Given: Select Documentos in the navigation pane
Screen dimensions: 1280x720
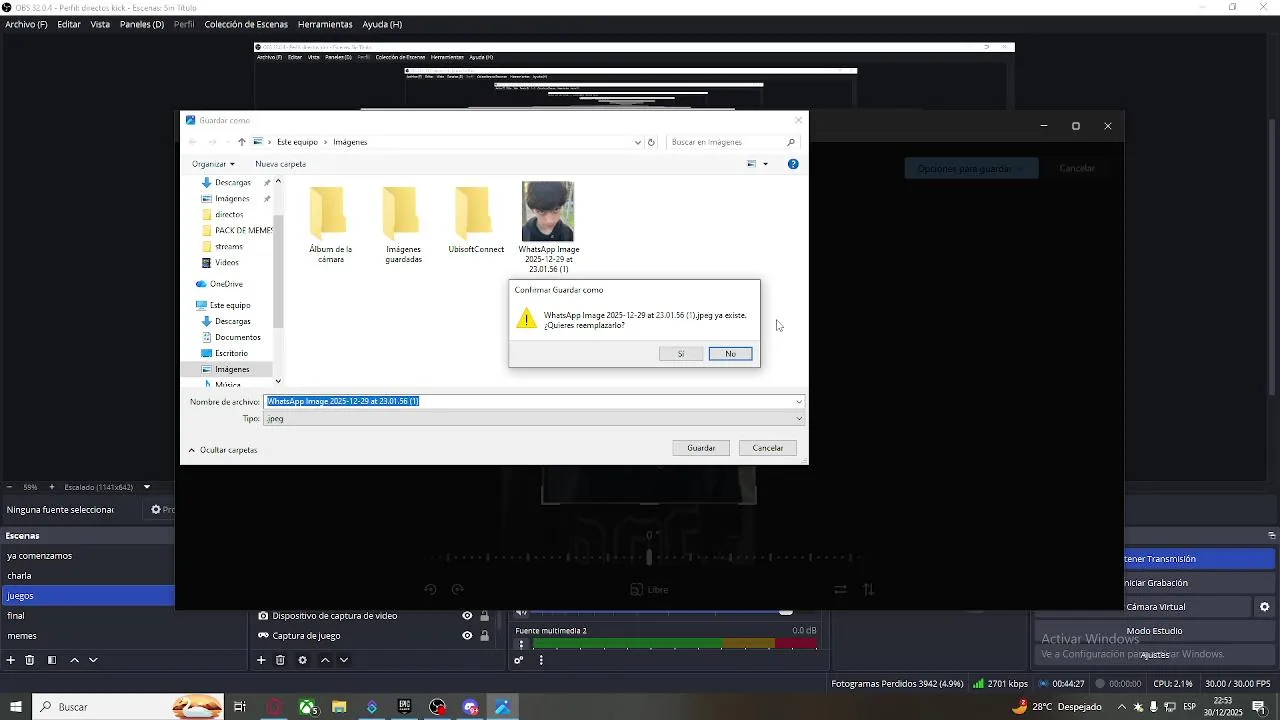Looking at the screenshot, I should [237, 337].
